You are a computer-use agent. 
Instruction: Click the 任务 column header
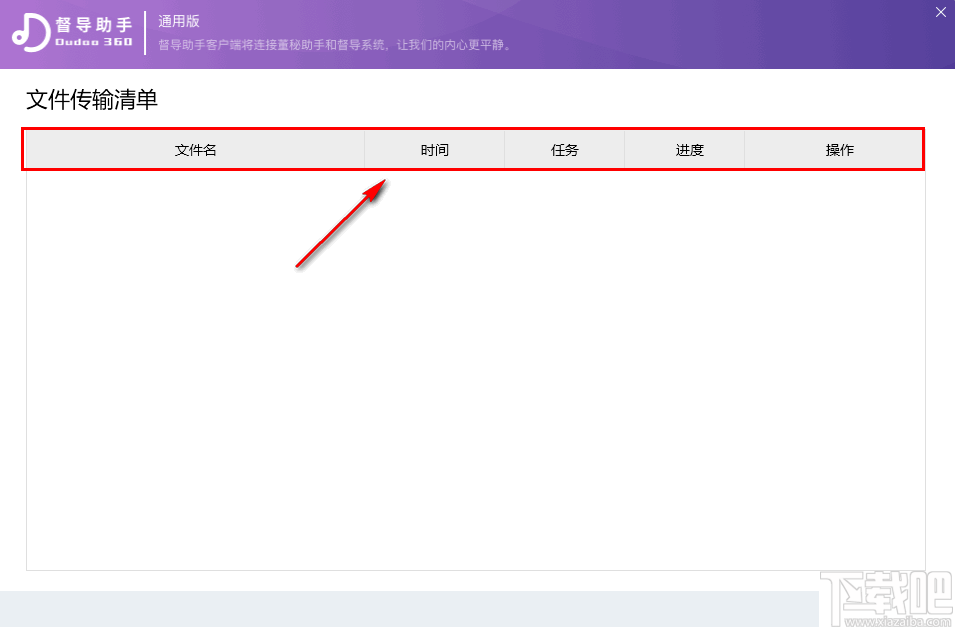click(x=564, y=149)
